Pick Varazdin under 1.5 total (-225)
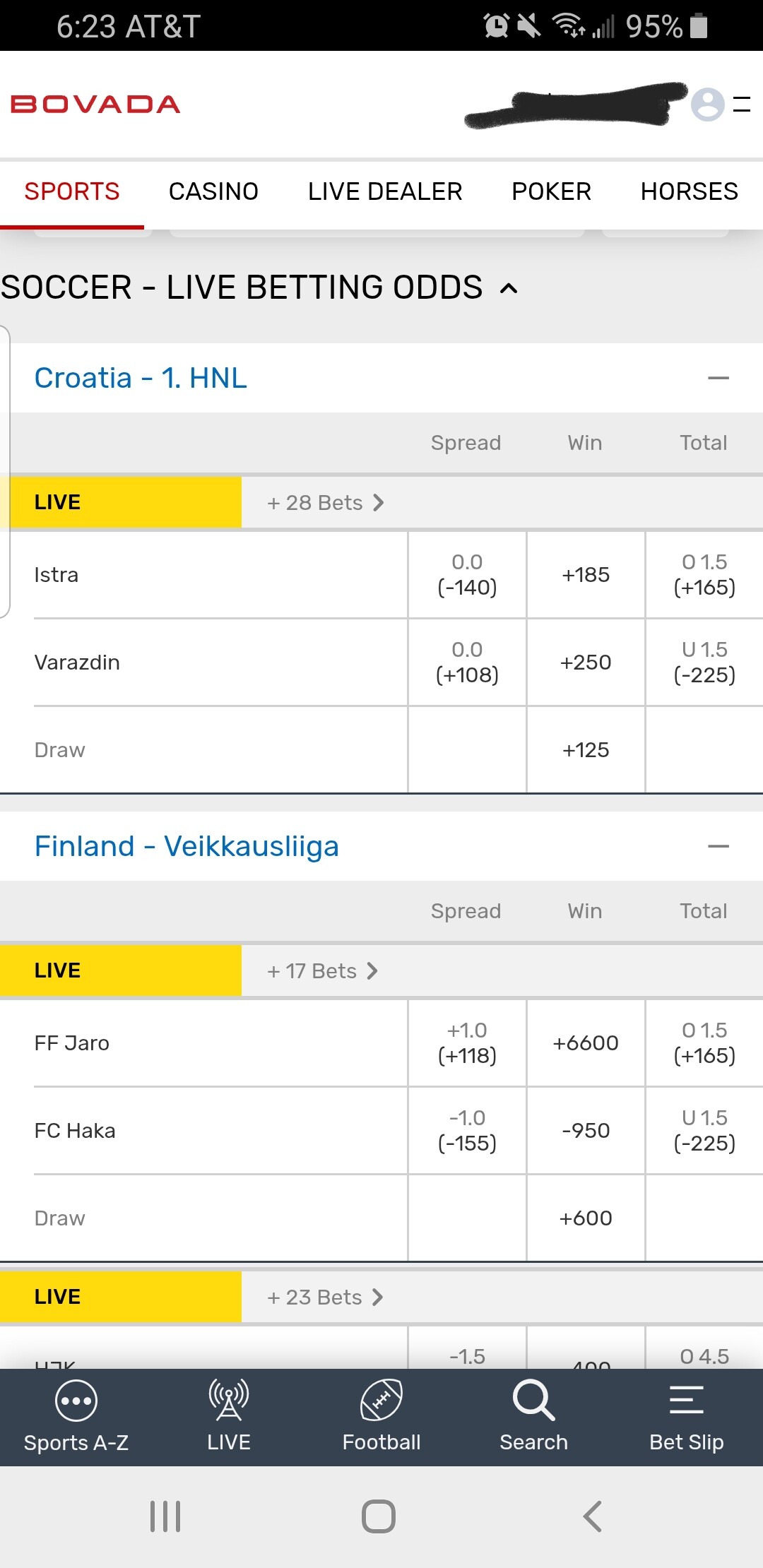 (x=704, y=663)
